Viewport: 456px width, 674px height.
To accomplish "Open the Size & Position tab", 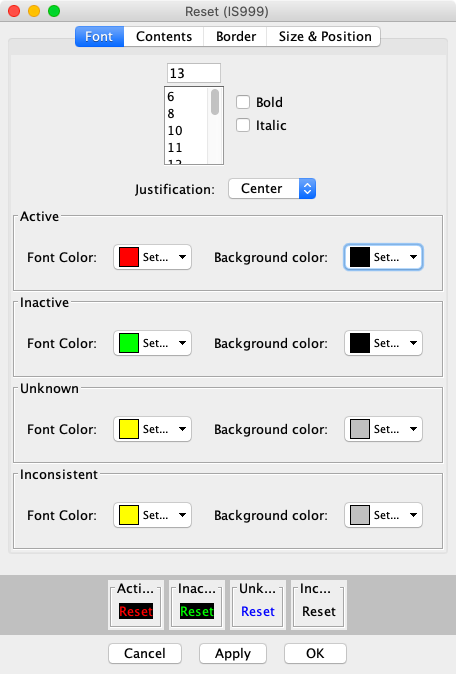I will coord(324,37).
